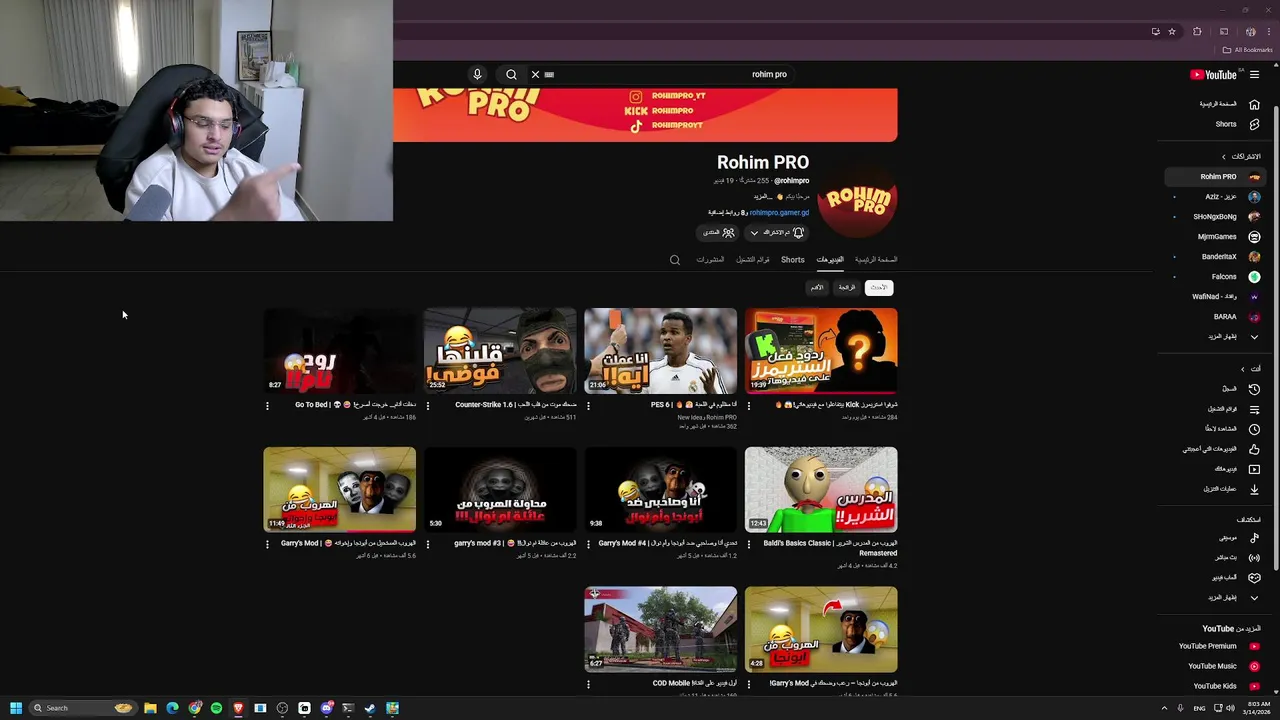Open the PES 6 video thumbnail
1280x720 pixels.
click(660, 350)
